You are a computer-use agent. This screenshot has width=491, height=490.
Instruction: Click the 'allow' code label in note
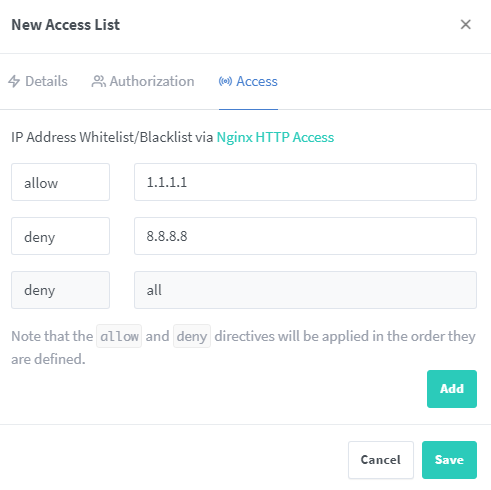tap(119, 336)
